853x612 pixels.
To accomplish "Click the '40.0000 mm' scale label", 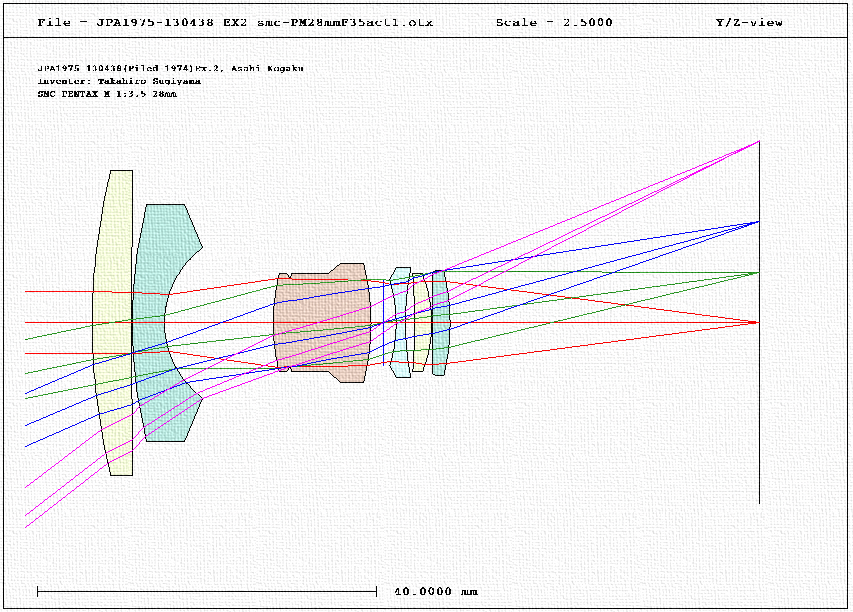I will click(x=436, y=591).
